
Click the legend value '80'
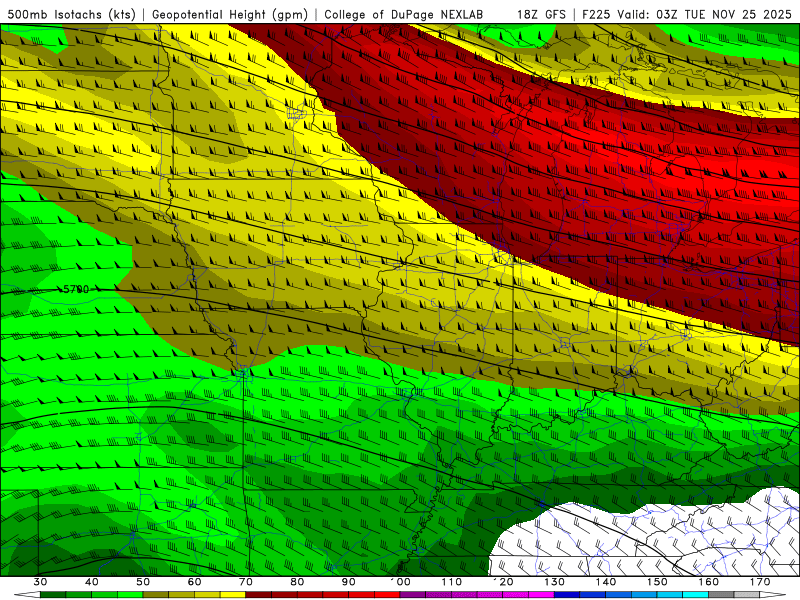[297, 582]
